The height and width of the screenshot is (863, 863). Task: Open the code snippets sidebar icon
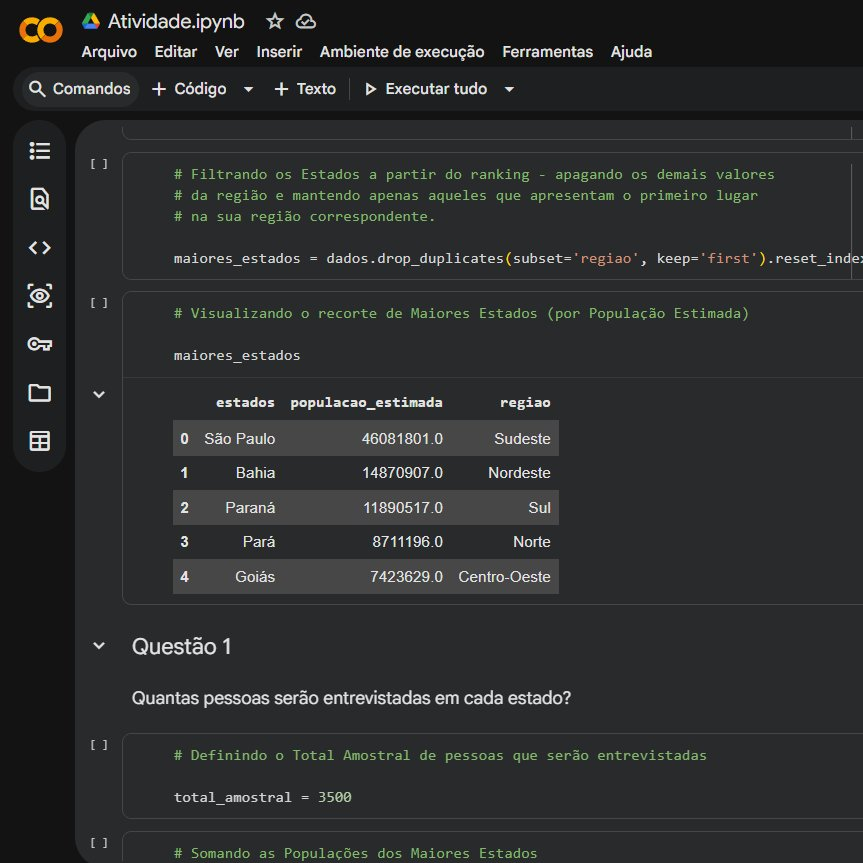(40, 247)
